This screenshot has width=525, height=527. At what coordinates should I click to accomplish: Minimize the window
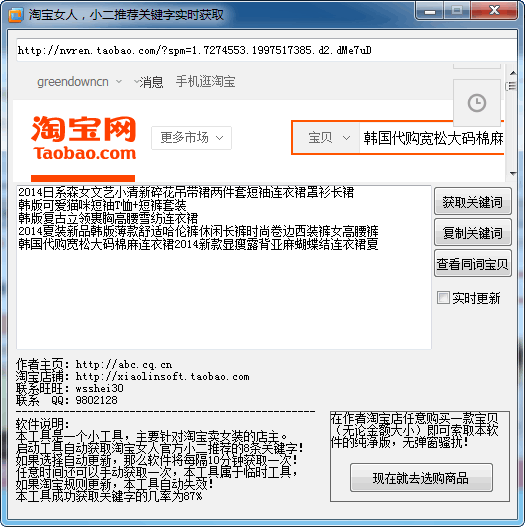(430, 11)
